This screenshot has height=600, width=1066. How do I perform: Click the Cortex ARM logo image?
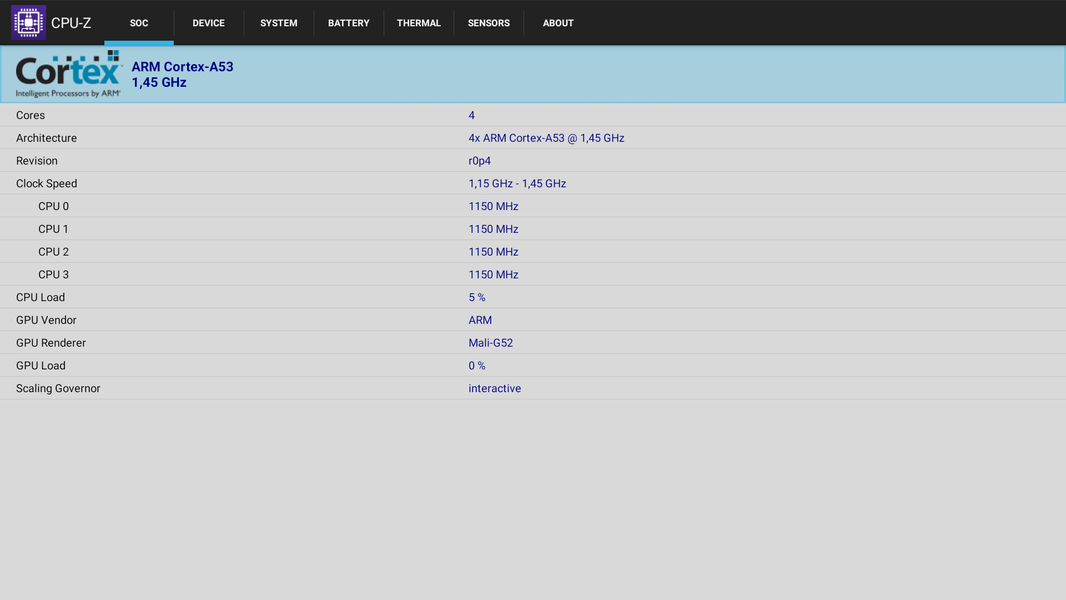pyautogui.click(x=68, y=74)
